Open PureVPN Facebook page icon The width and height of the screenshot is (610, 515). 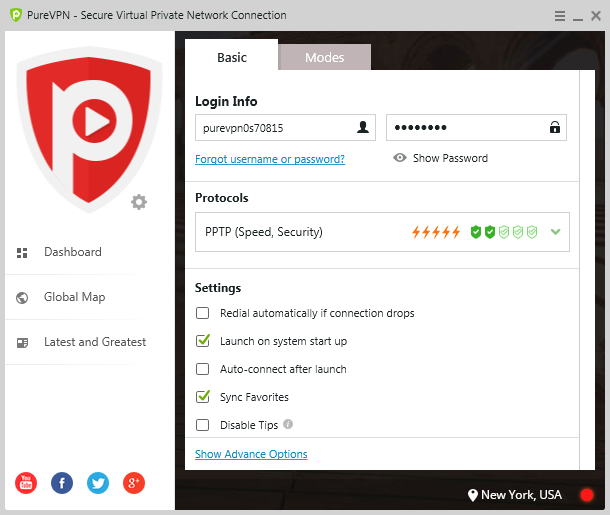62,483
